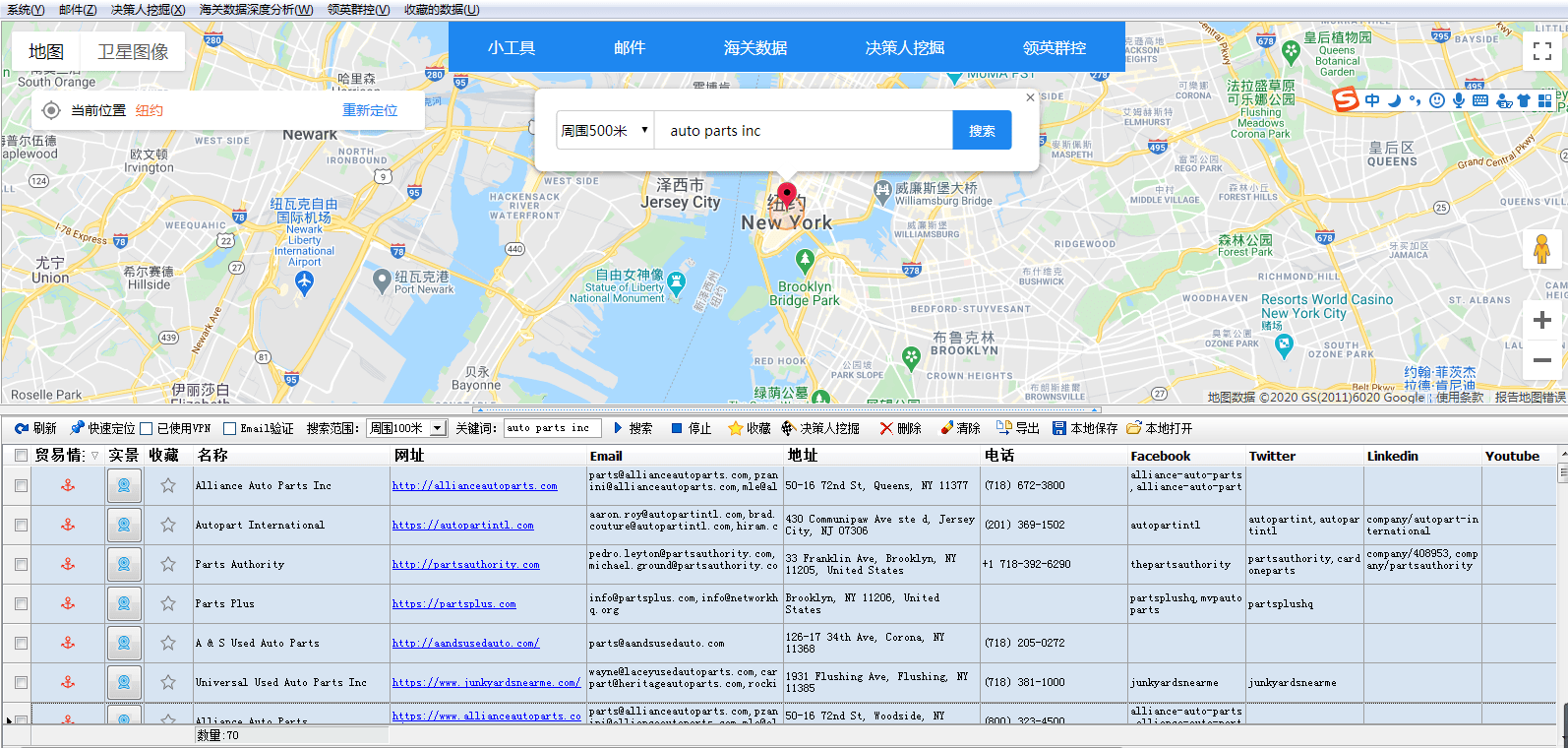This screenshot has width=1568, height=748.
Task: Open the partsplus.com link
Action: click(453, 603)
